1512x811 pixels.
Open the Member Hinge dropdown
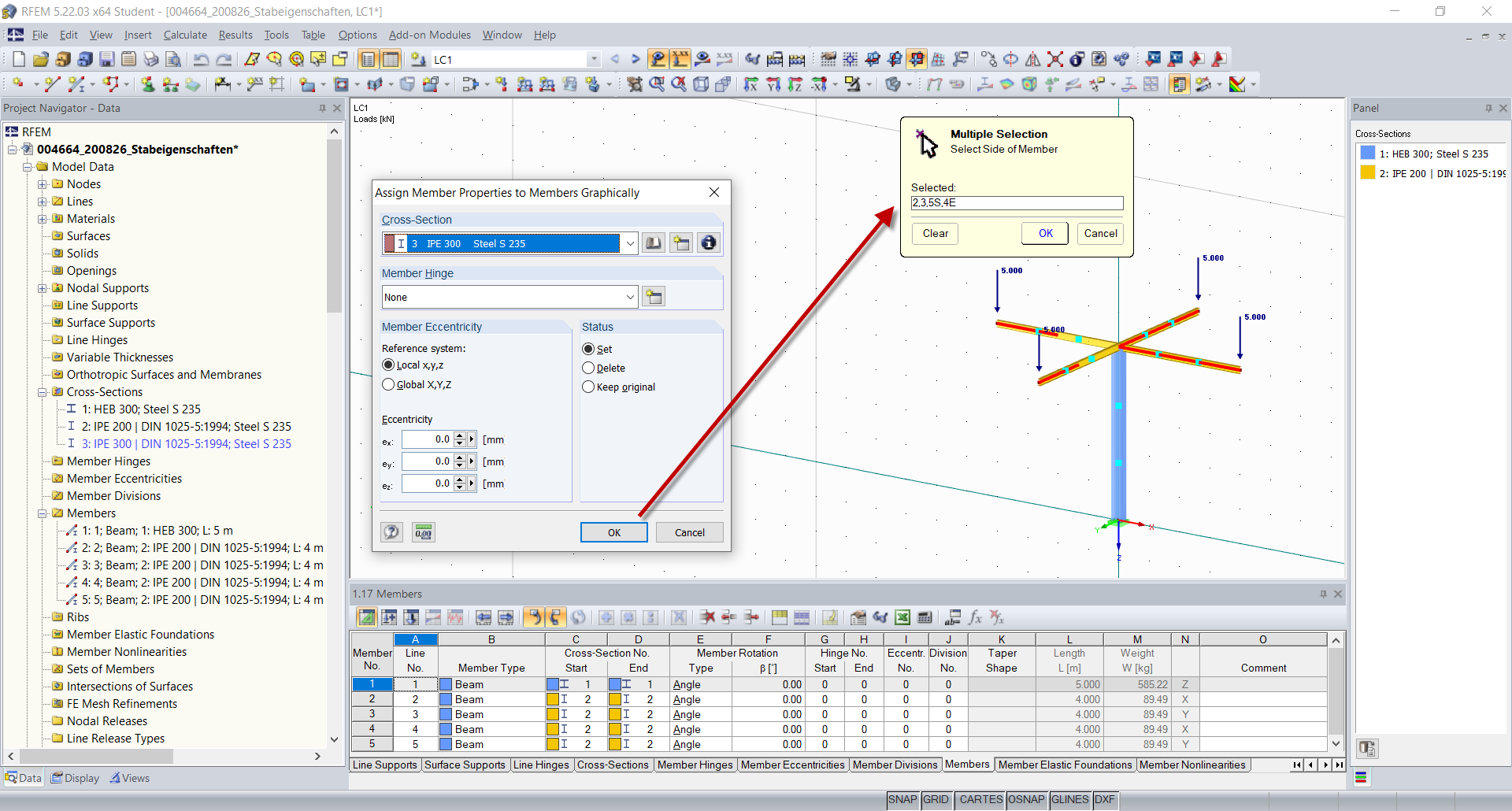[x=630, y=297]
